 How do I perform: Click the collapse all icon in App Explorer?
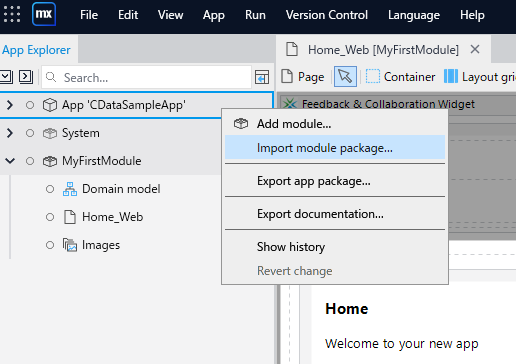coord(6,77)
